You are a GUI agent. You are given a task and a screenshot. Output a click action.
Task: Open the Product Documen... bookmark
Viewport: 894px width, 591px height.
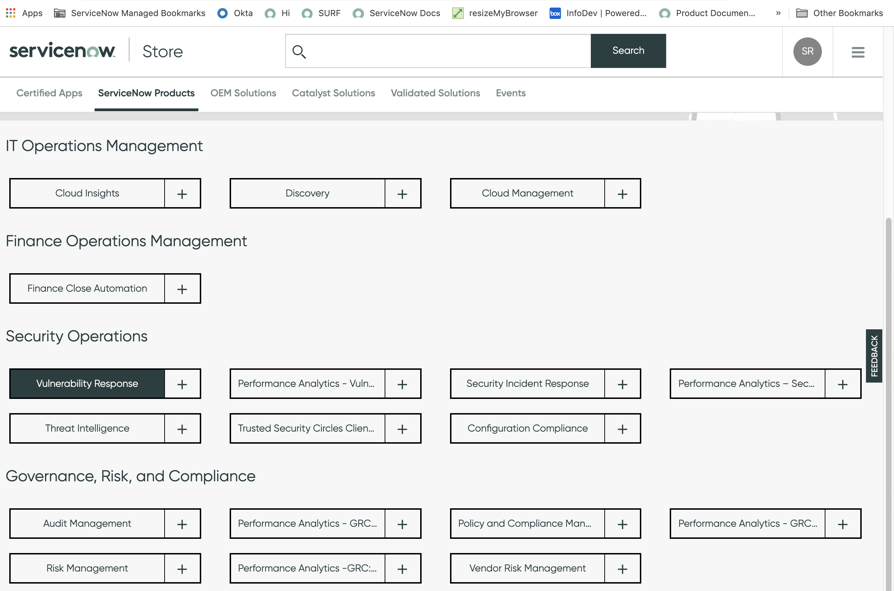pos(707,13)
